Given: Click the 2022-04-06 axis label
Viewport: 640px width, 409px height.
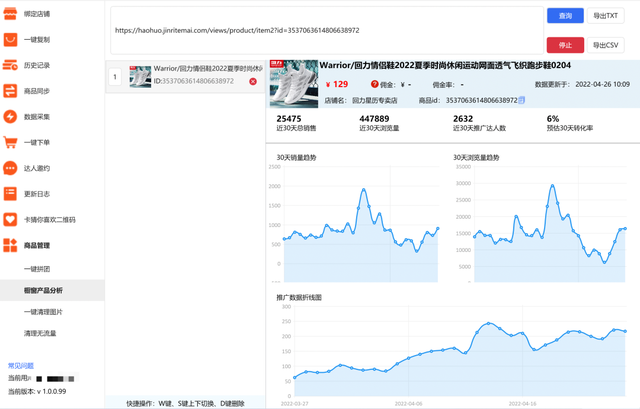Looking at the screenshot, I should [x=409, y=404].
